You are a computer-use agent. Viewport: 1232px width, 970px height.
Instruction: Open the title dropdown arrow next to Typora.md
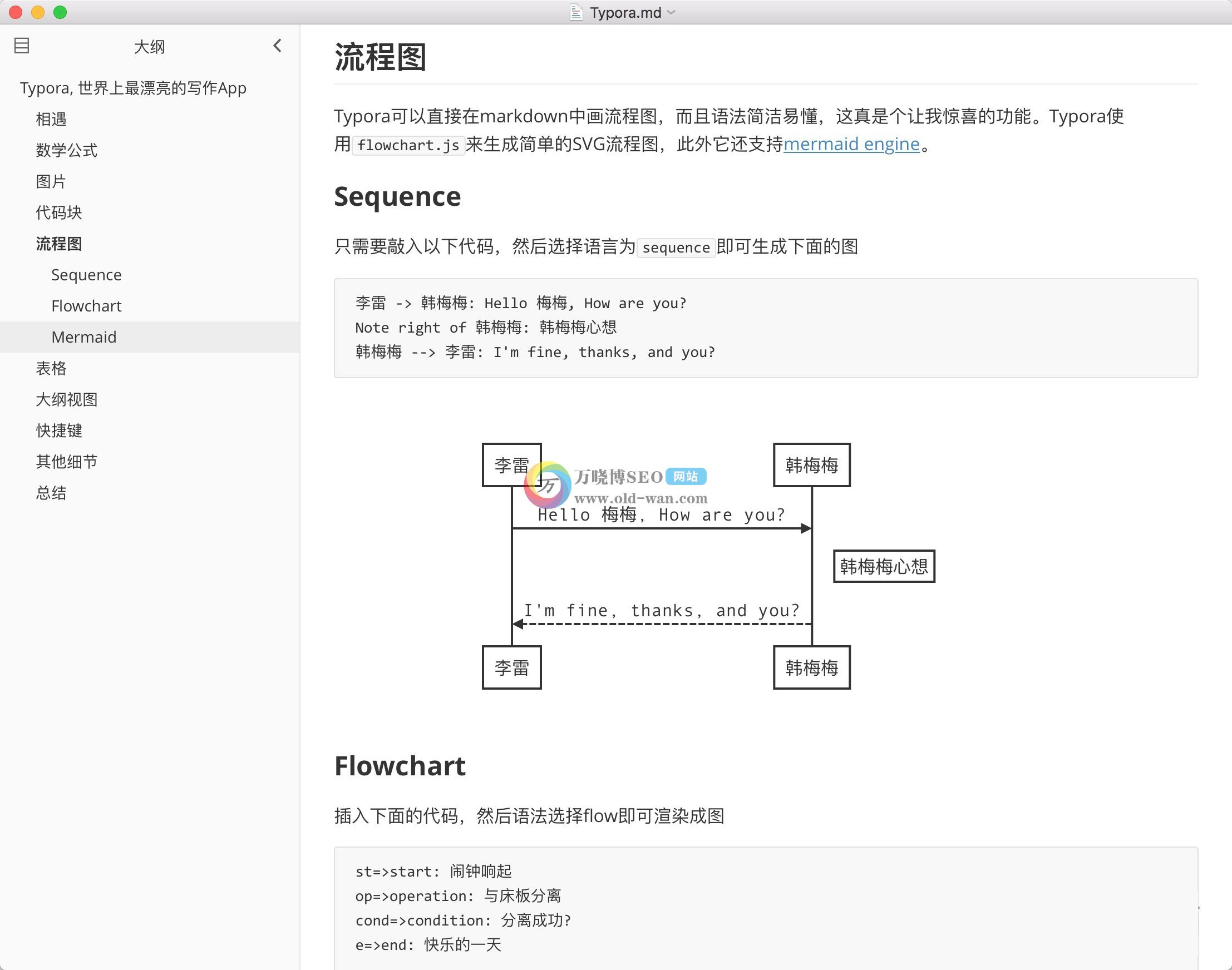coord(671,12)
